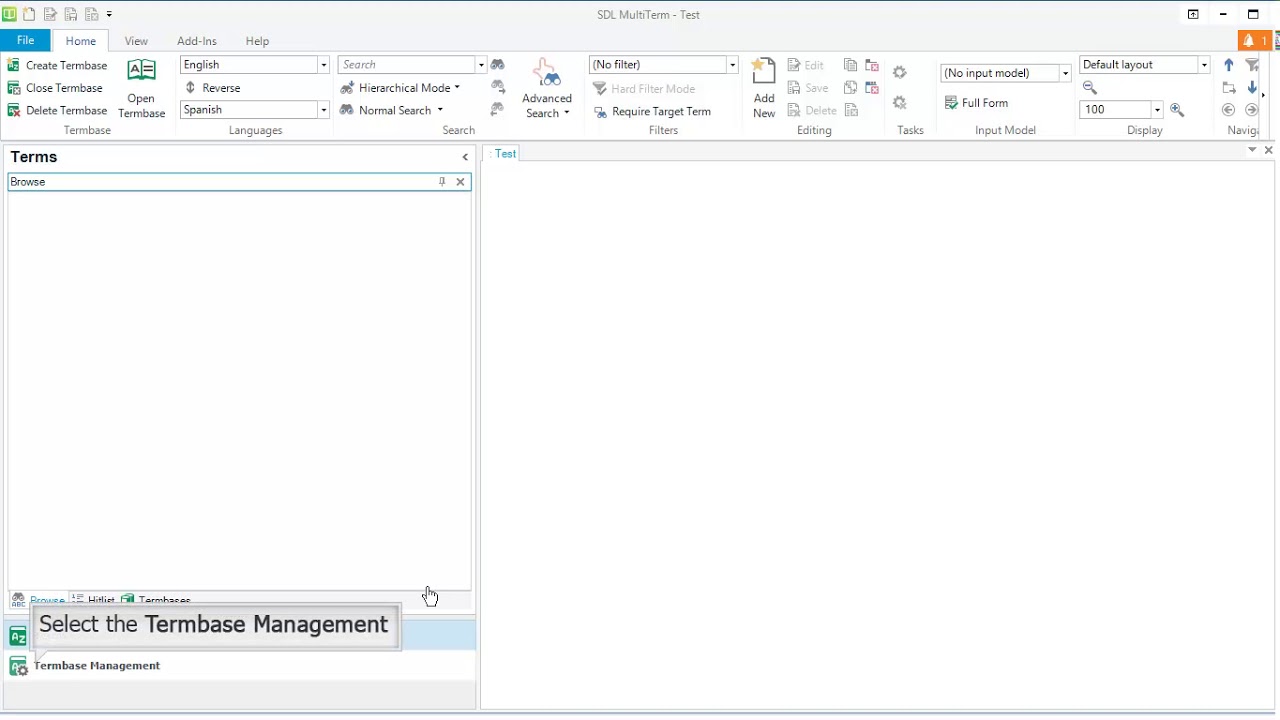Click the SDL MultiTerm application icon
This screenshot has width=1280, height=720.
9,14
